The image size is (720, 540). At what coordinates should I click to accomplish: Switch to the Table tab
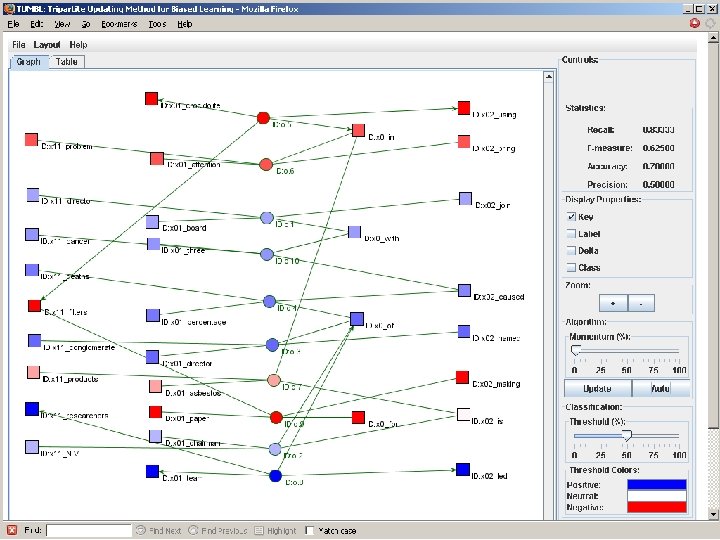pyautogui.click(x=67, y=62)
